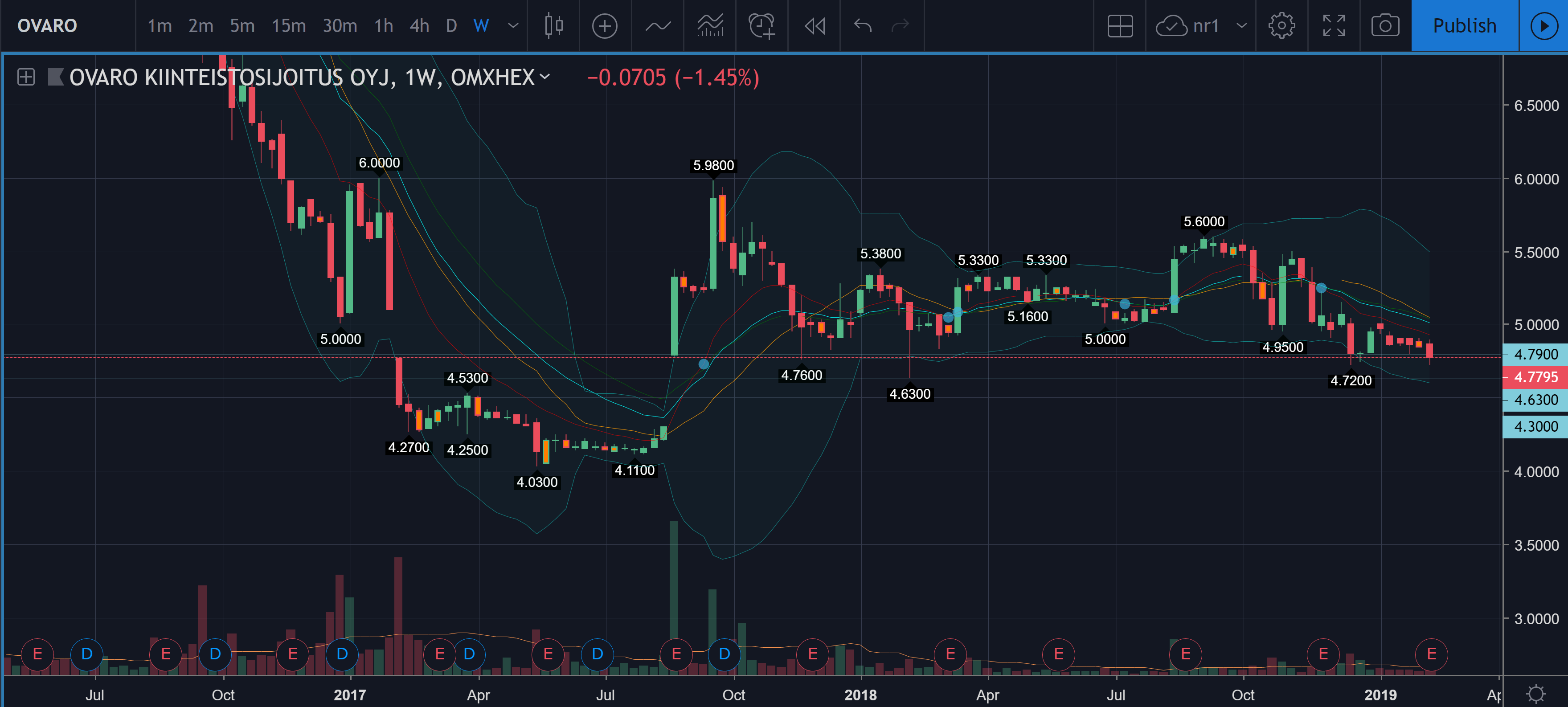Start bar replay with the rewind icon
Viewport: 1568px width, 707px height.
(815, 25)
